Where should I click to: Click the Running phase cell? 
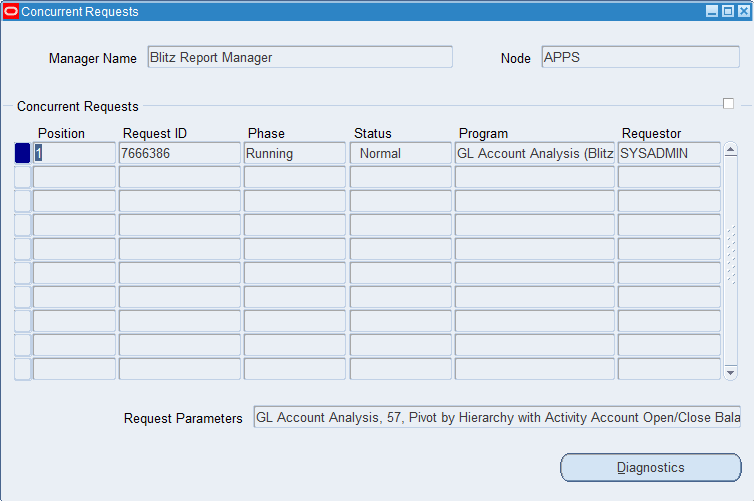click(294, 153)
